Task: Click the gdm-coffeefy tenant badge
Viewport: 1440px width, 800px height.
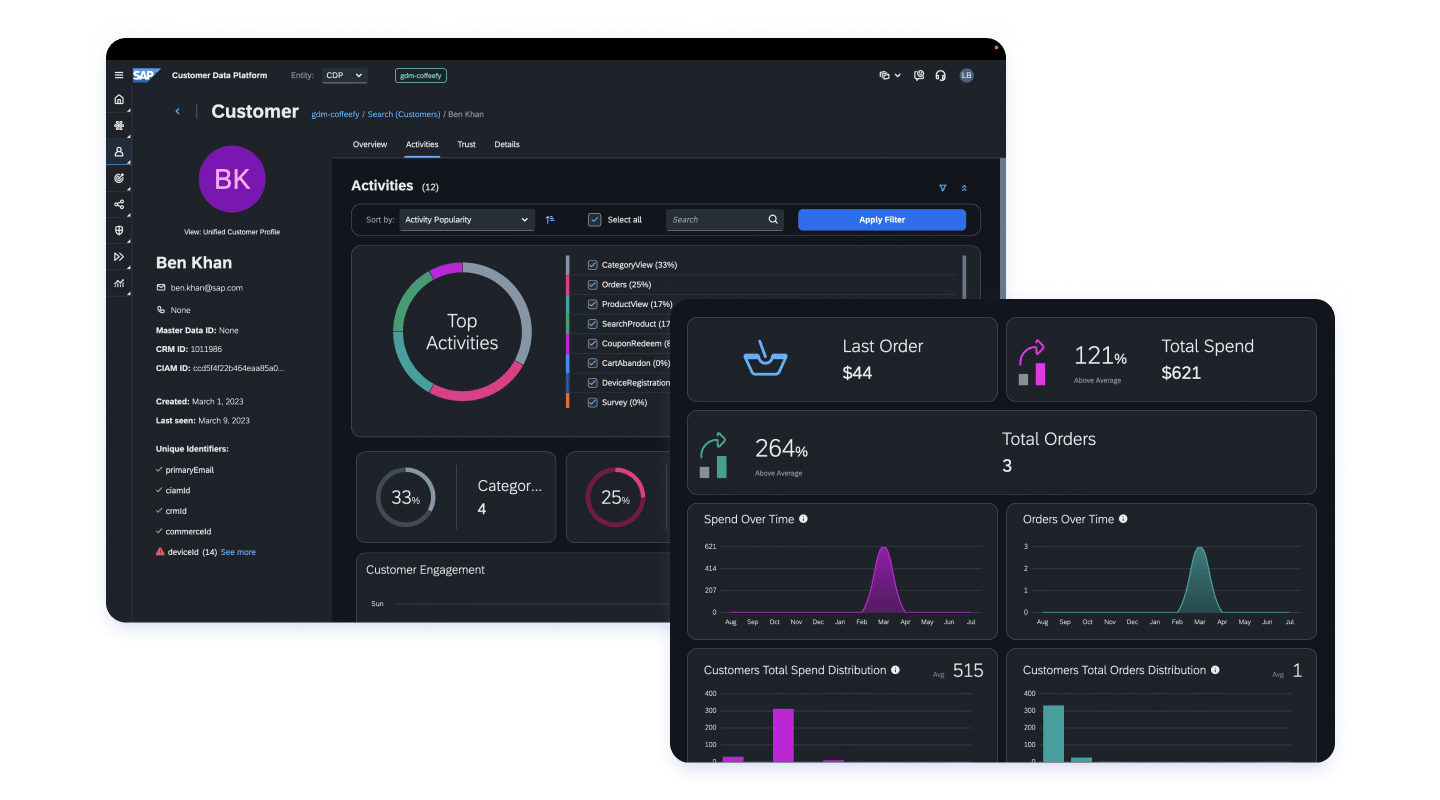Action: click(421, 75)
